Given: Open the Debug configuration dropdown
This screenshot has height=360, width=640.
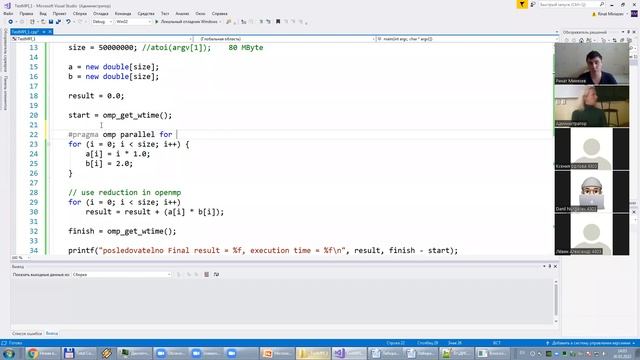Looking at the screenshot, I should pos(102,22).
